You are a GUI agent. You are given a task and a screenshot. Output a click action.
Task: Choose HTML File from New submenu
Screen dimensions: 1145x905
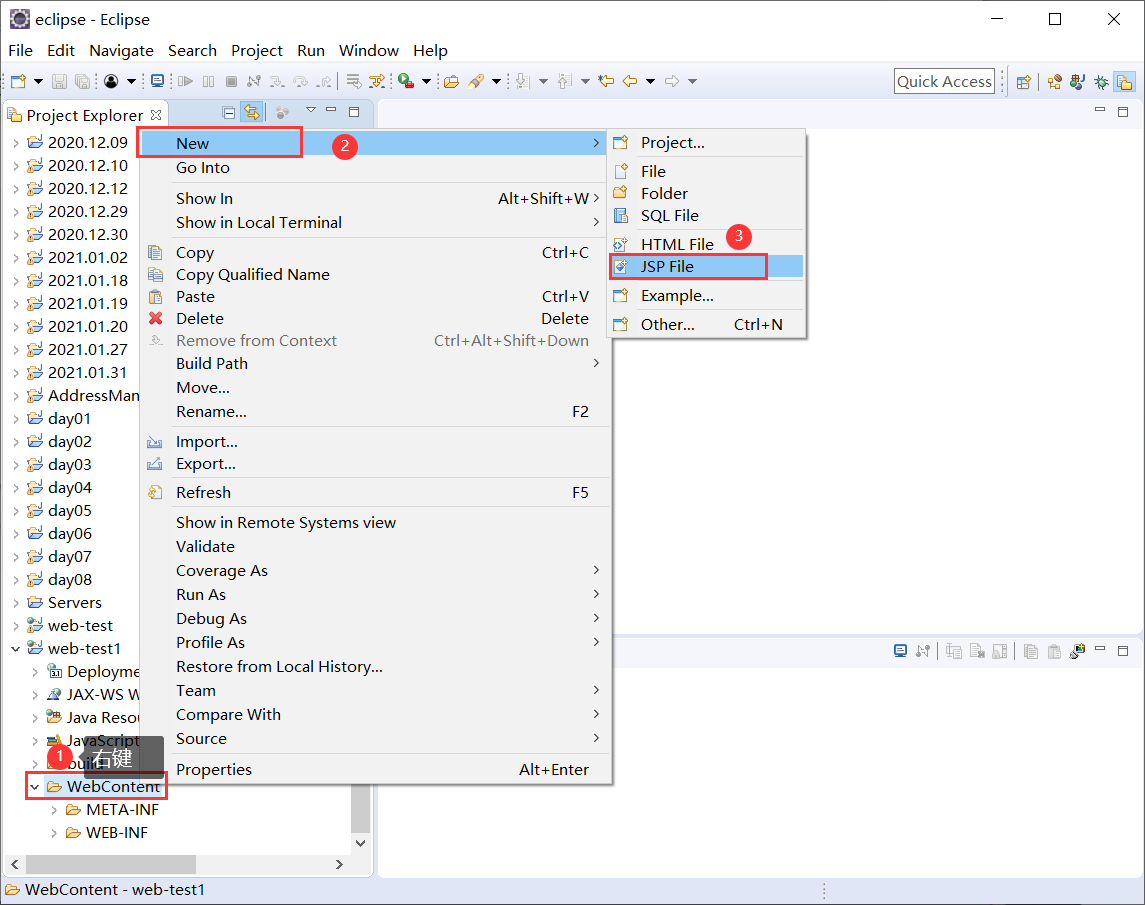click(x=706, y=244)
